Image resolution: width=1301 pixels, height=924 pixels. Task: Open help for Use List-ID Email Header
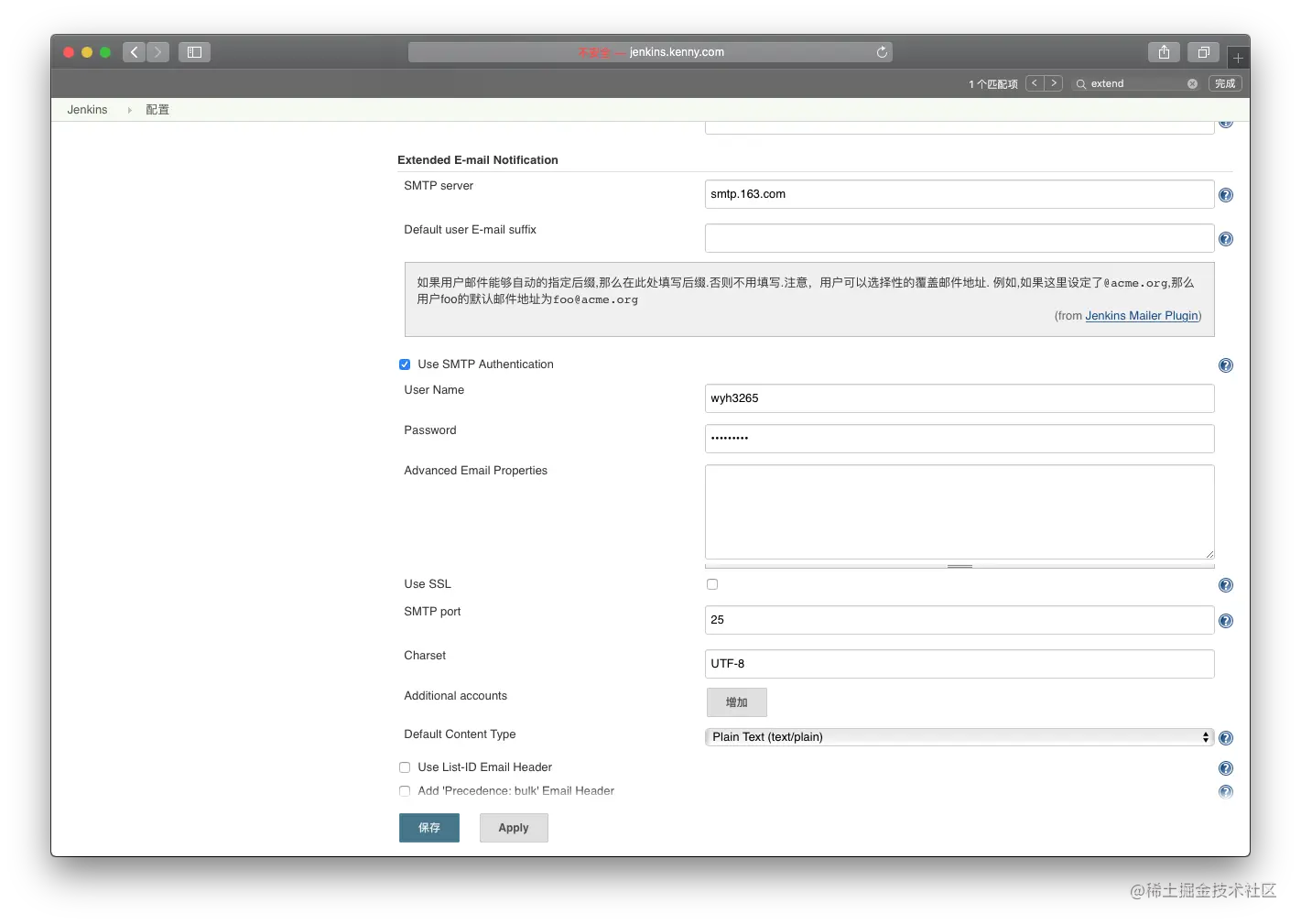click(1226, 768)
